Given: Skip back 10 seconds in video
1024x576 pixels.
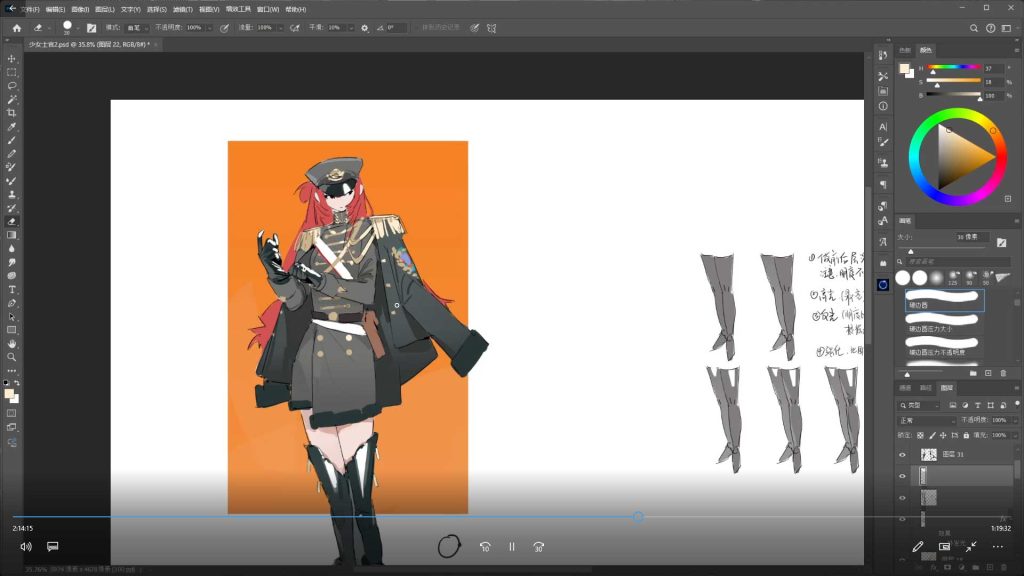Looking at the screenshot, I should 485,547.
